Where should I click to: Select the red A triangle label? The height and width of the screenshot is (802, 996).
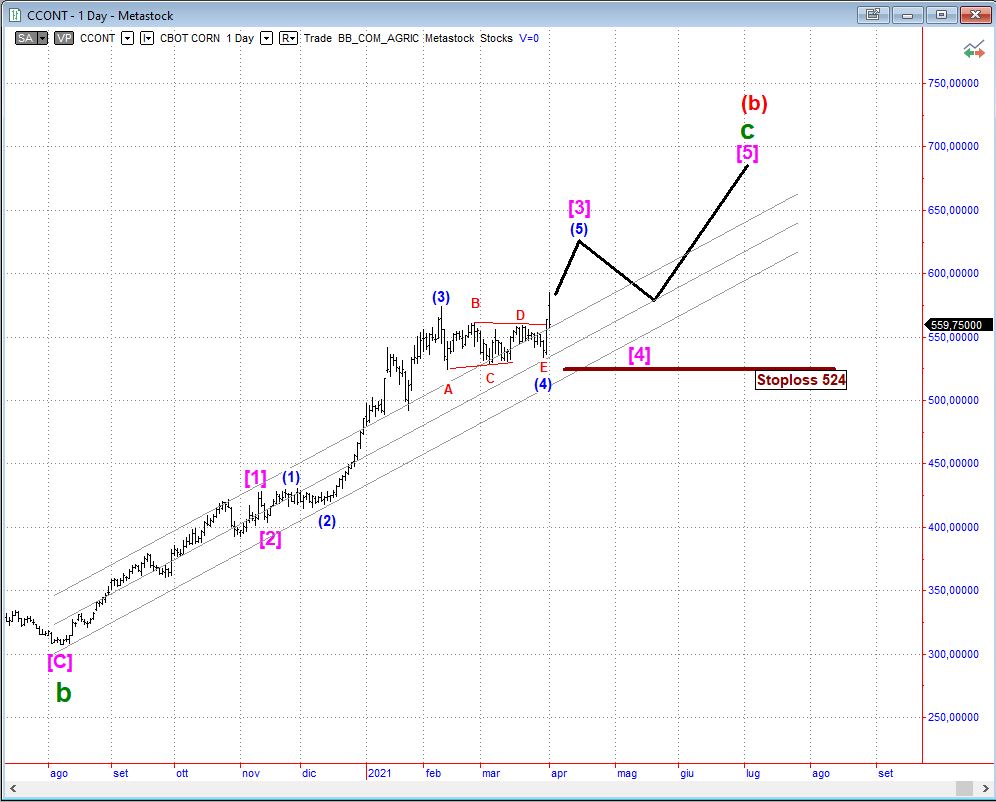[x=448, y=390]
